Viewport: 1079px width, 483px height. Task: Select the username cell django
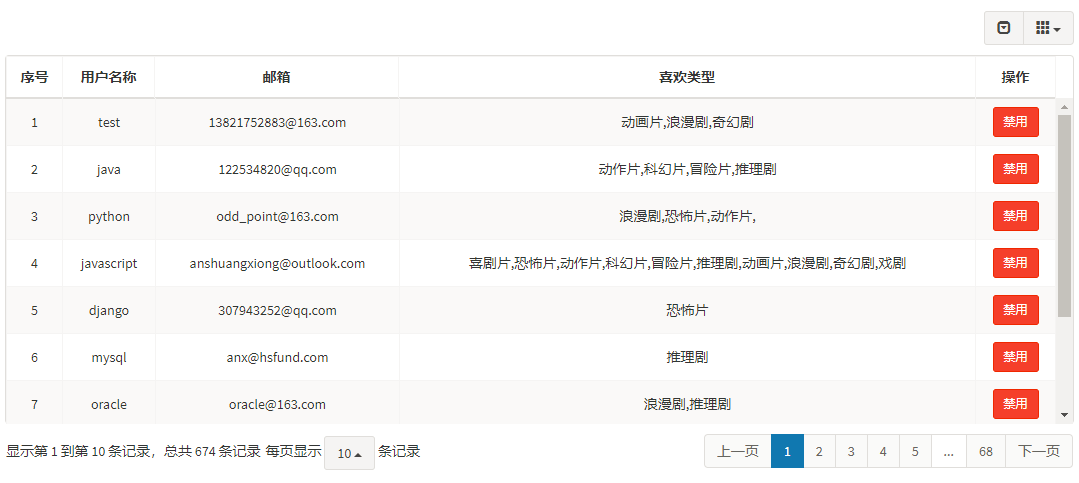[109, 310]
